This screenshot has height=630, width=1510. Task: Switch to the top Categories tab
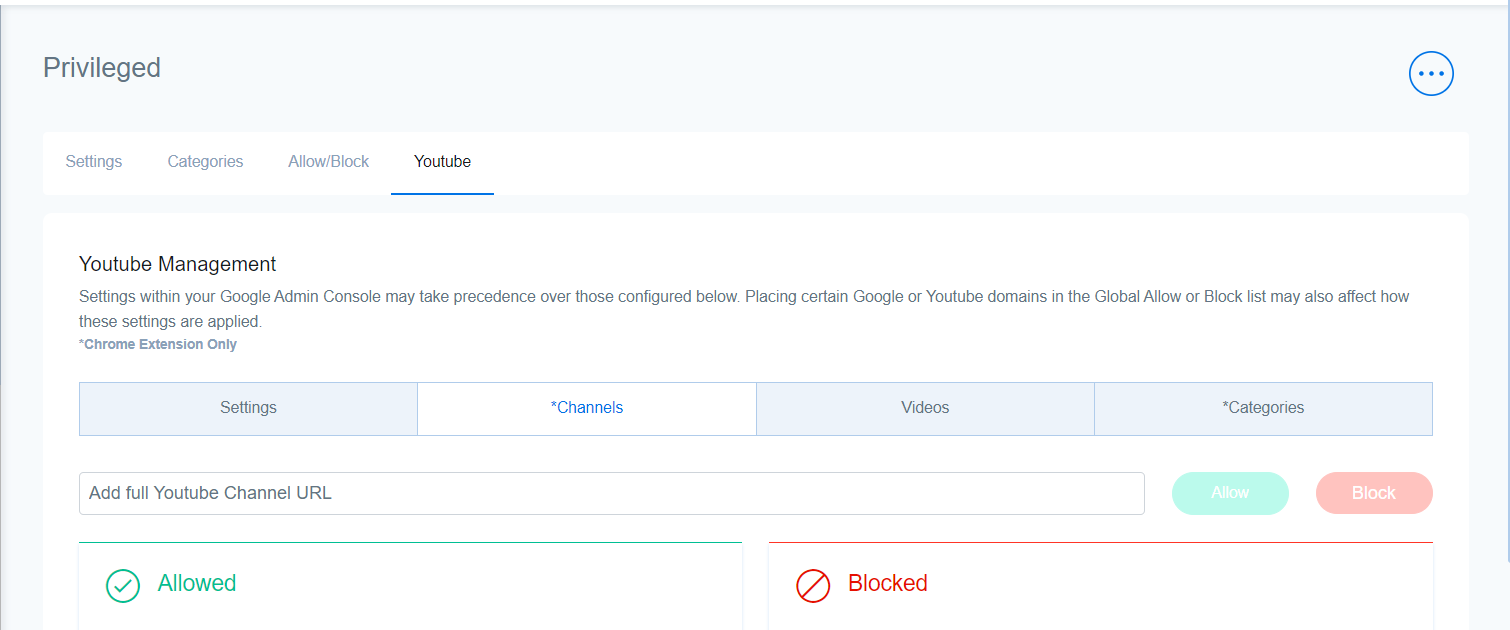[205, 161]
